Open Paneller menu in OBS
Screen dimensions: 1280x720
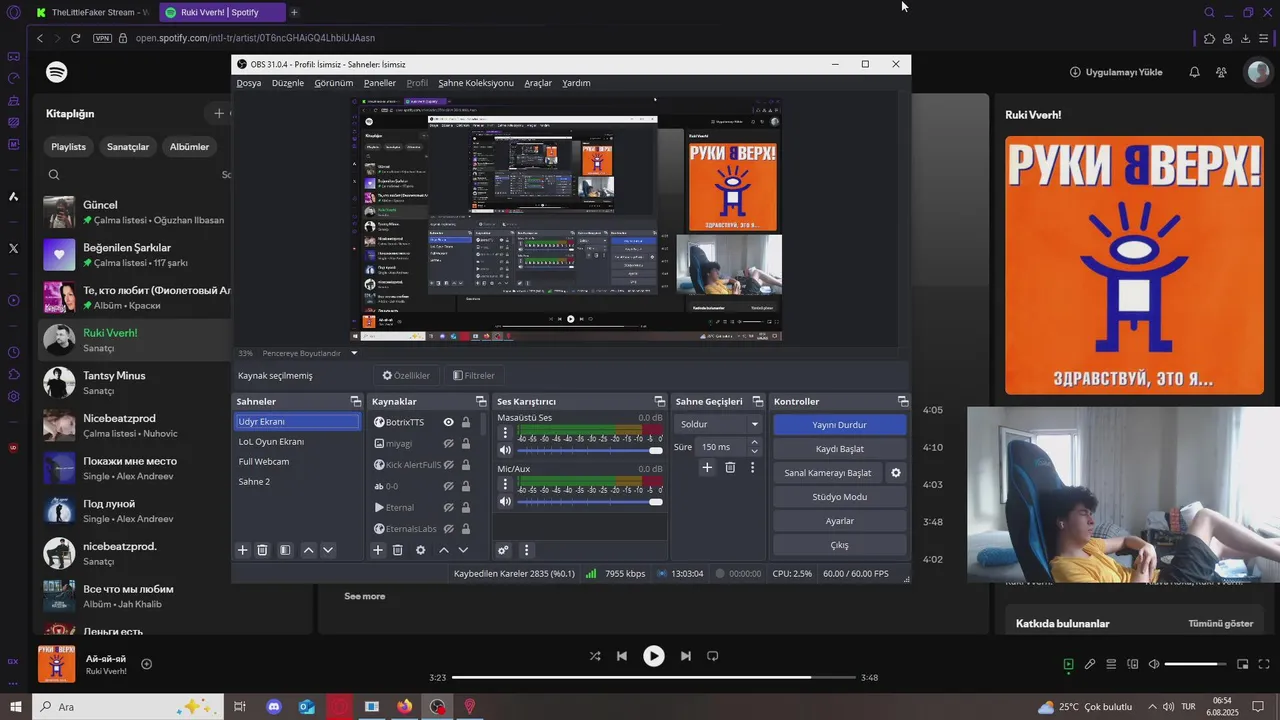[x=380, y=83]
